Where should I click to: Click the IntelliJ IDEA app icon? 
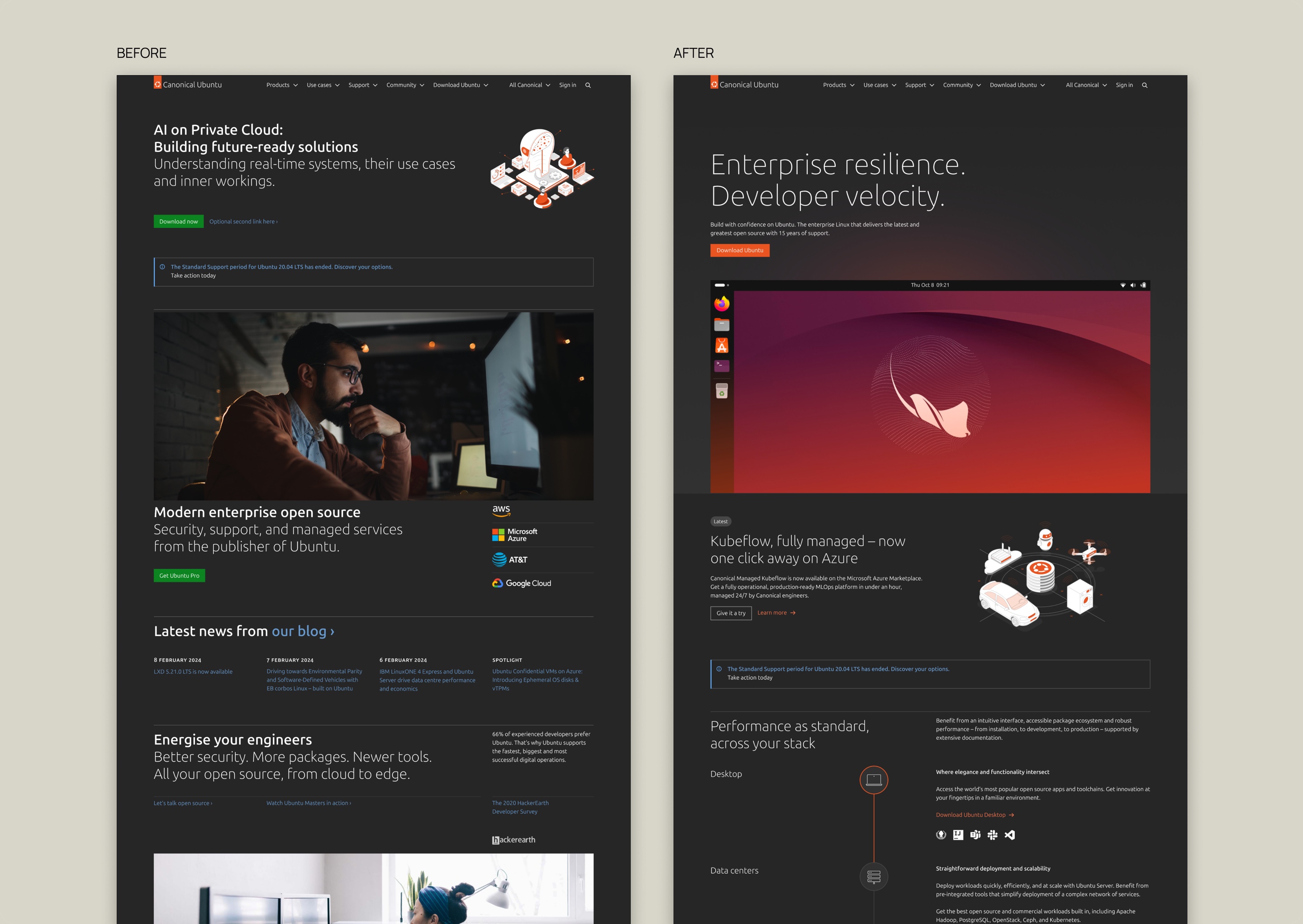(958, 834)
